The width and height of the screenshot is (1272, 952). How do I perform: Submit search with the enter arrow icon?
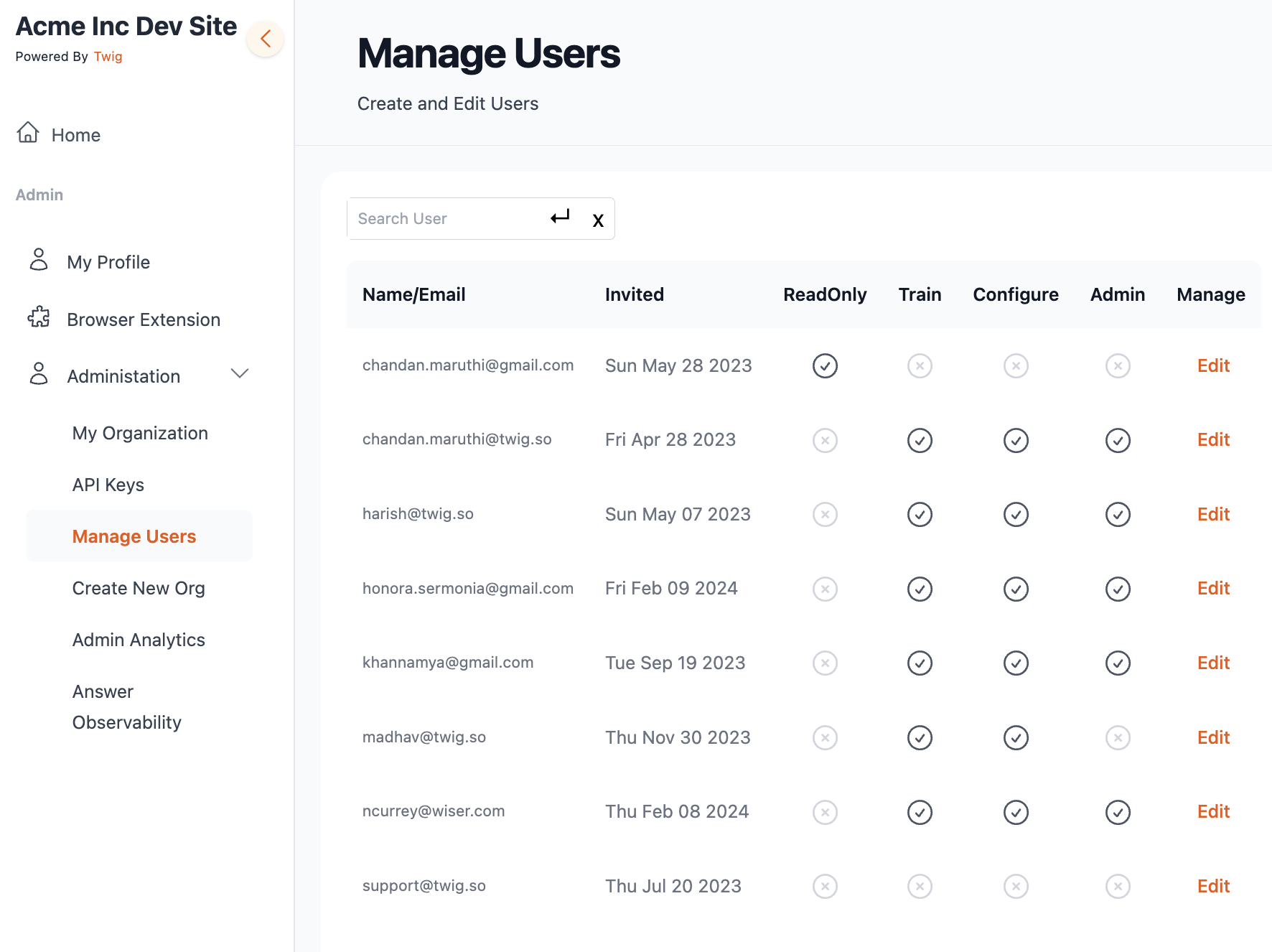[x=560, y=217]
